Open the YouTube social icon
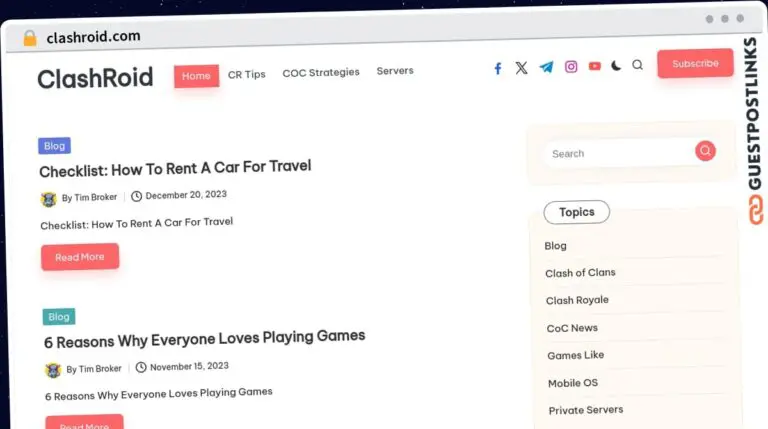Screen dimensions: 768x429 [x=595, y=66]
